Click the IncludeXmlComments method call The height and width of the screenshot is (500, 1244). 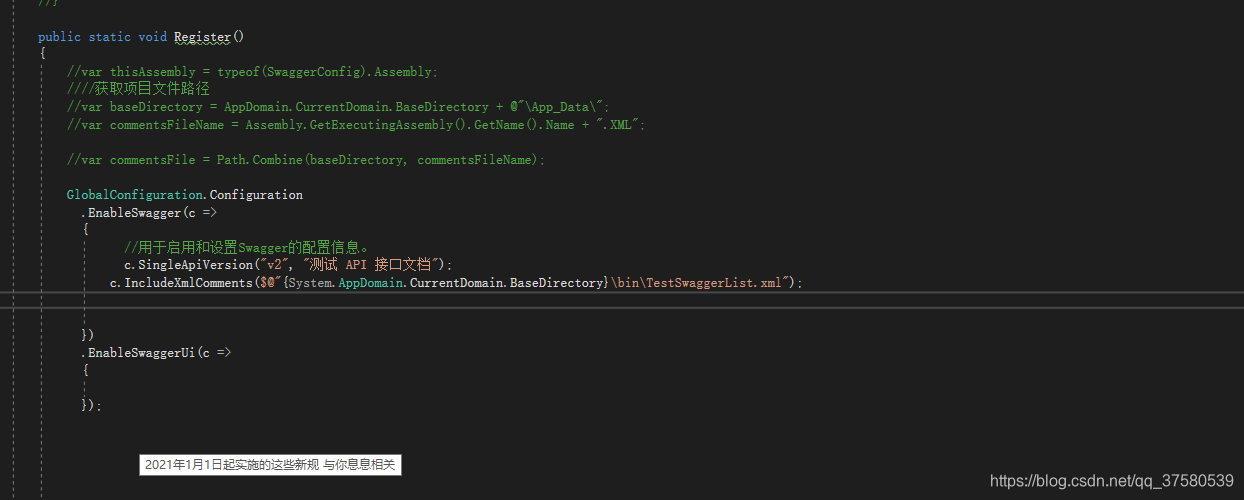click(189, 283)
